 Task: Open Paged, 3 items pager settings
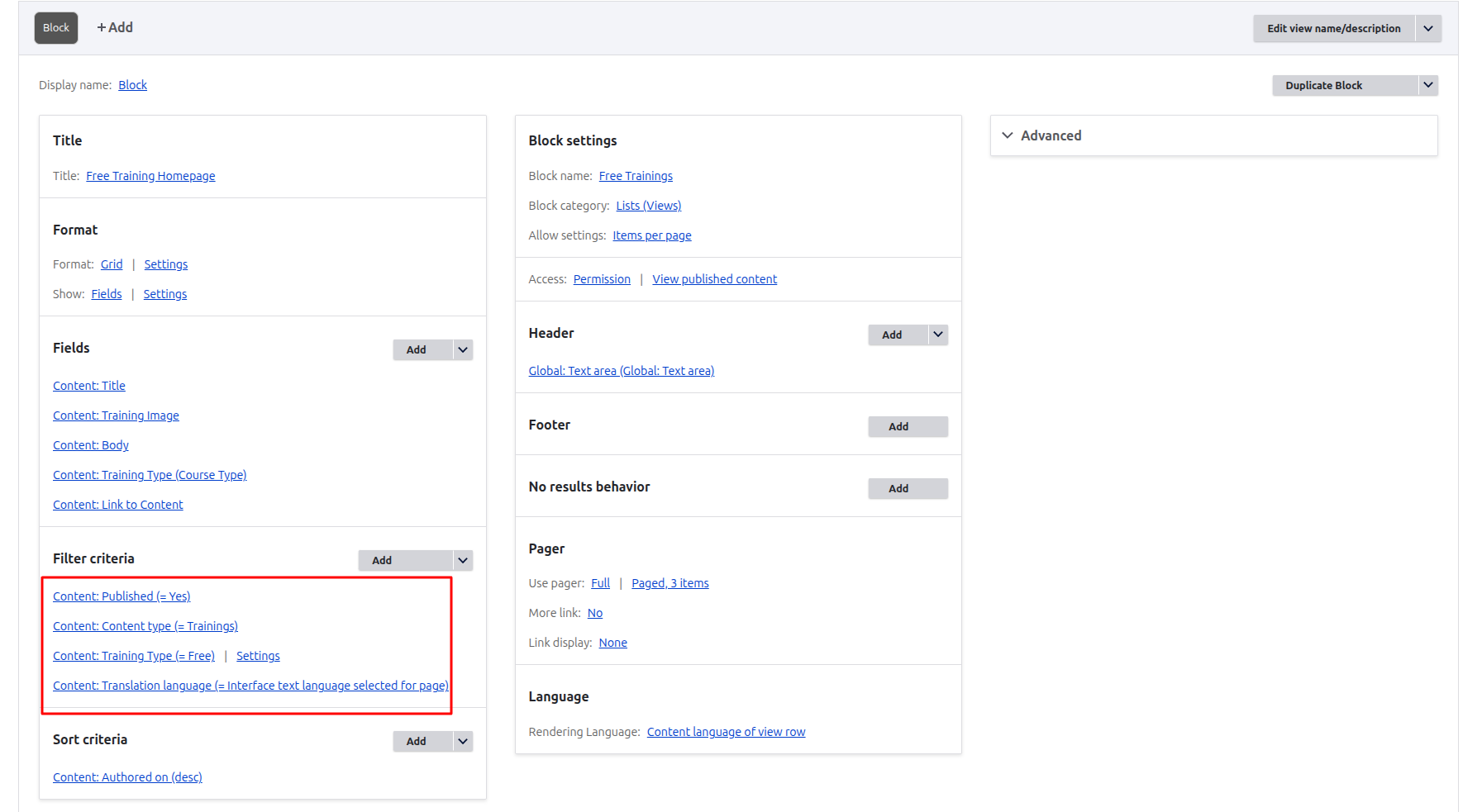pos(670,583)
